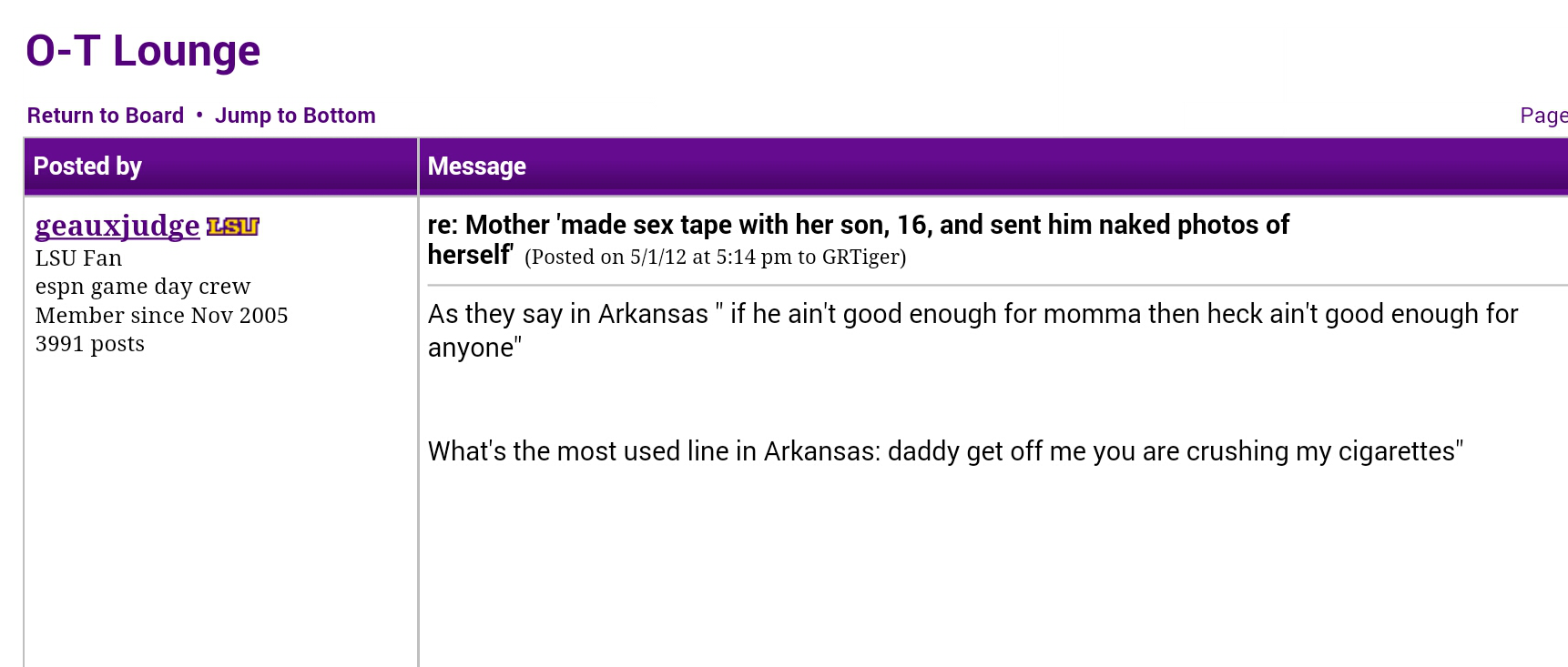
Task: Click the bold post title starting with re: Mother
Action: coord(858,239)
